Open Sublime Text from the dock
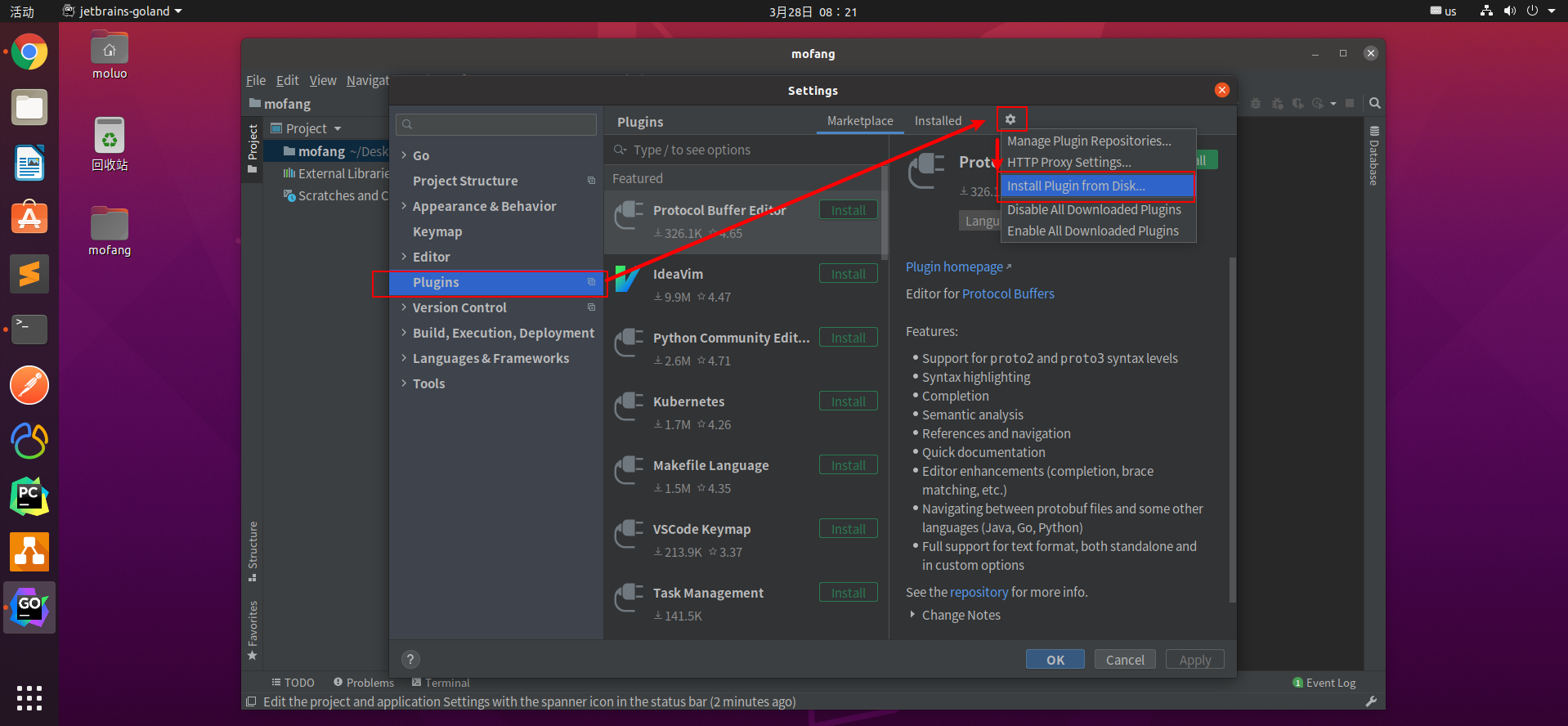1568x726 pixels. [29, 274]
